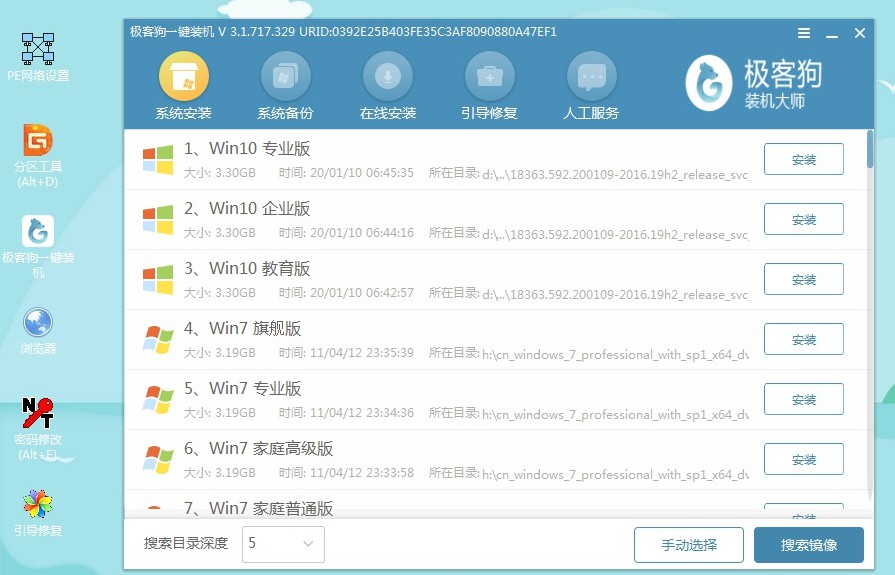This screenshot has height=575, width=895.
Task: Click Windows logo of Win10 教育版 row
Action: pyautogui.click(x=158, y=280)
